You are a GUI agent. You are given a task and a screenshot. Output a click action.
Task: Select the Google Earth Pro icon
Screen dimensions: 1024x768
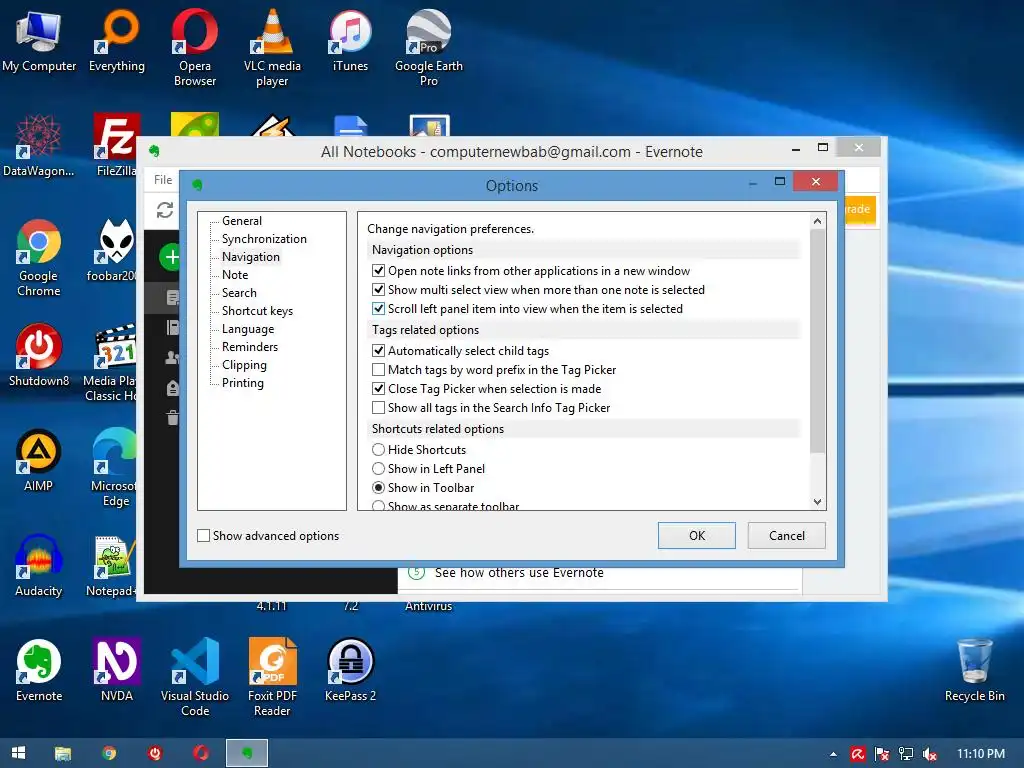[x=428, y=47]
